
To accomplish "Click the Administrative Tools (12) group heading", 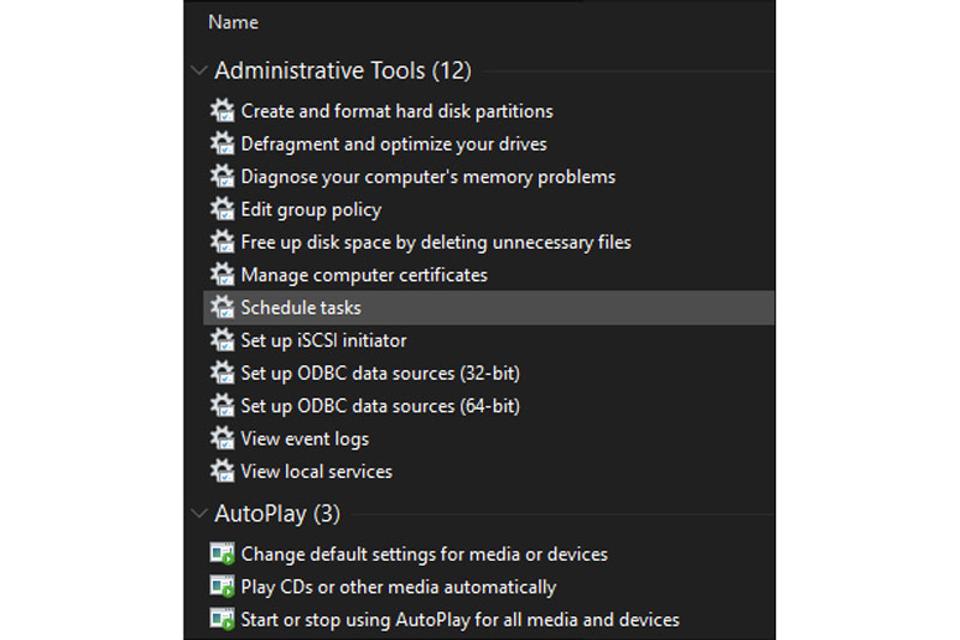I will coord(343,70).
